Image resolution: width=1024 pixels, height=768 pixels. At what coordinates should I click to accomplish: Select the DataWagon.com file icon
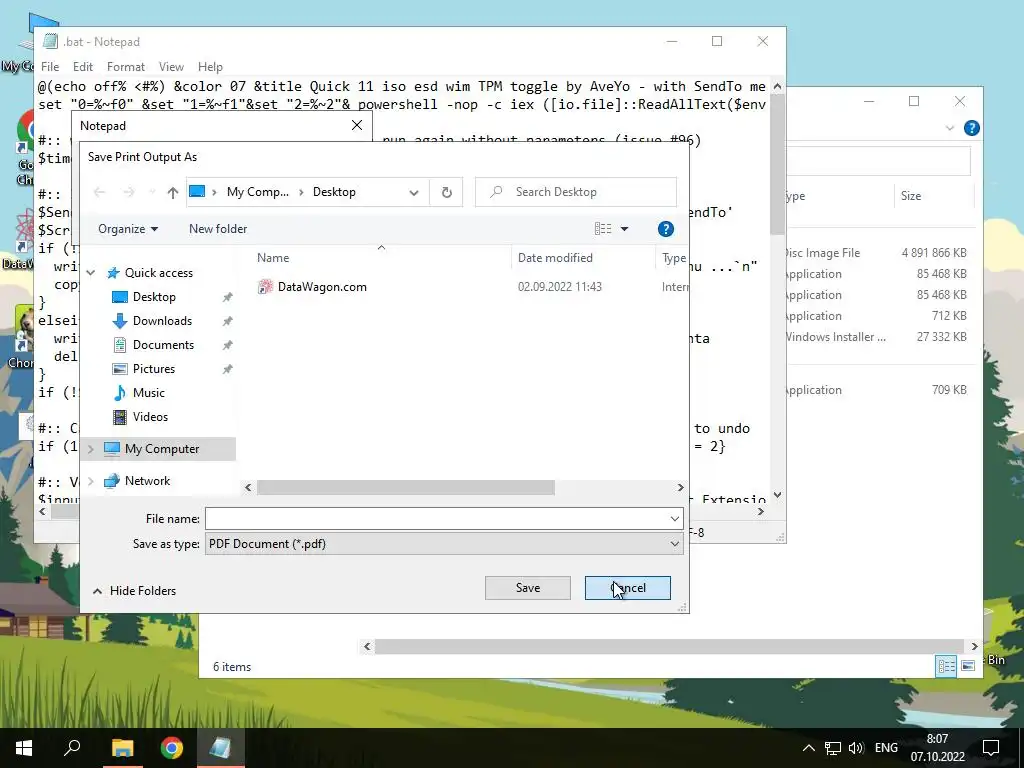pos(265,287)
